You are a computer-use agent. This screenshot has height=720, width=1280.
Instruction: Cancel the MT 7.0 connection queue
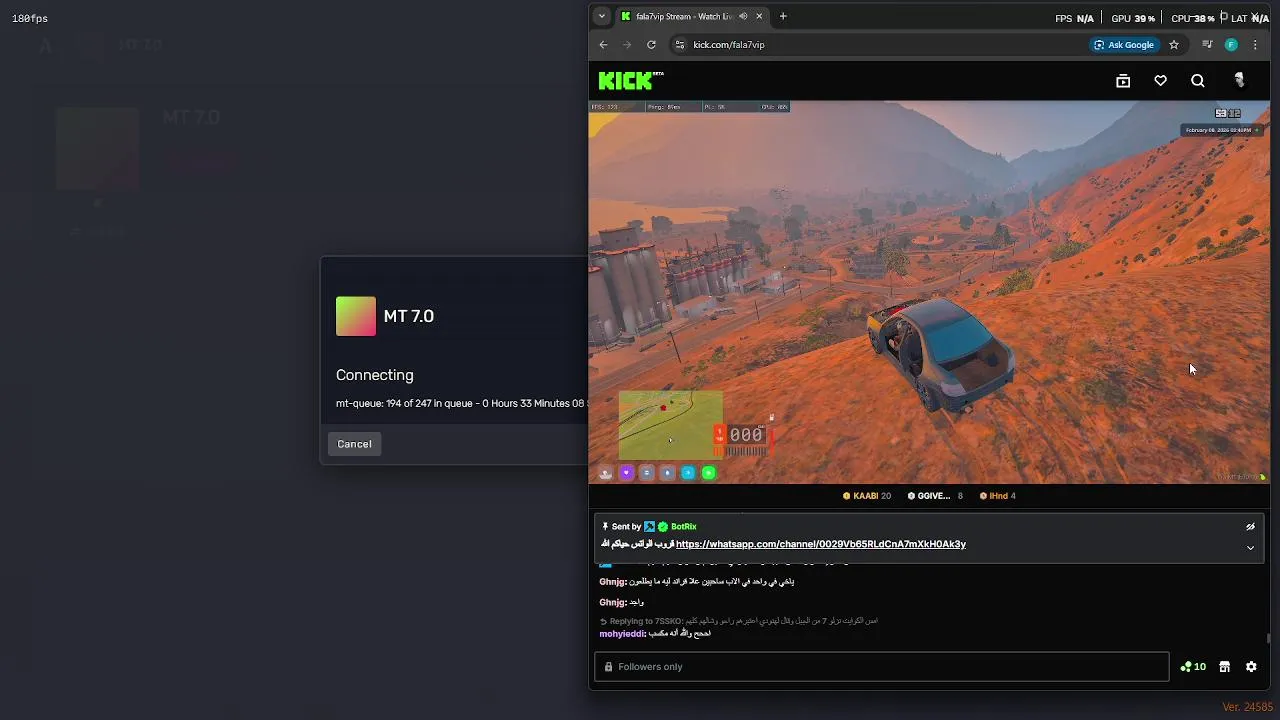coord(354,444)
